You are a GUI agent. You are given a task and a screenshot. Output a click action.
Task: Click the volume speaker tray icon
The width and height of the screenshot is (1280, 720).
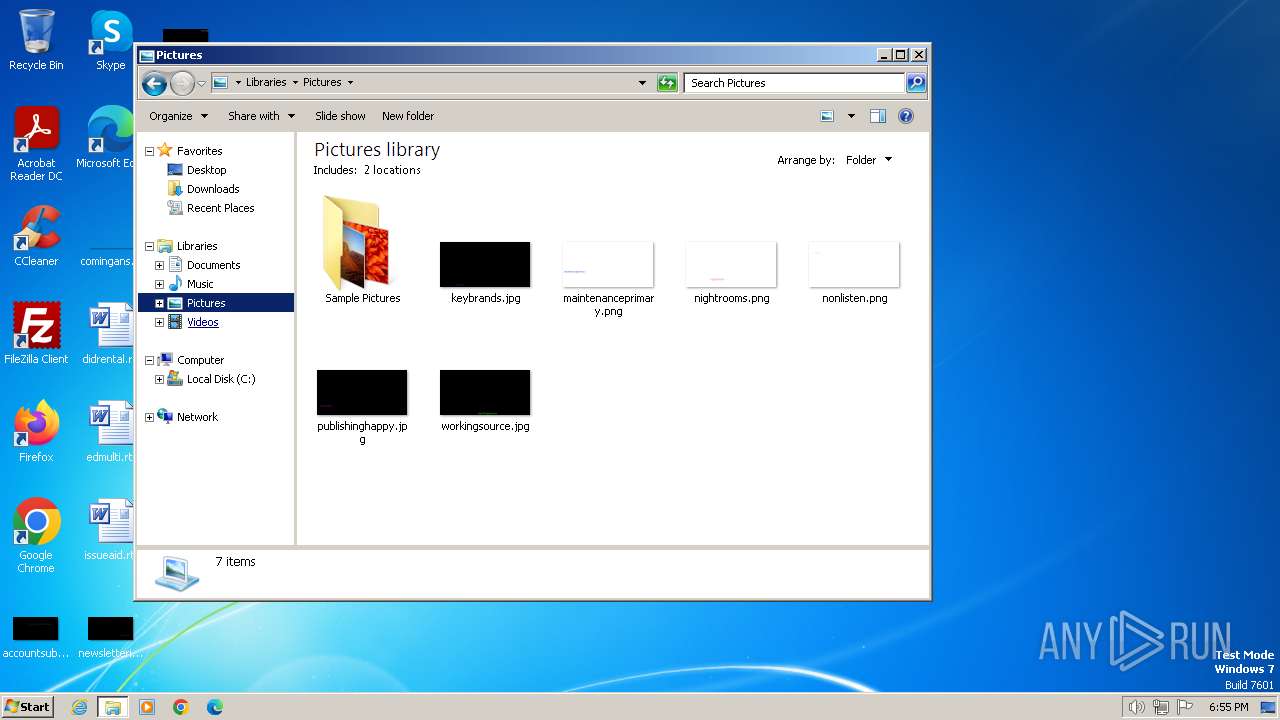pos(1136,707)
